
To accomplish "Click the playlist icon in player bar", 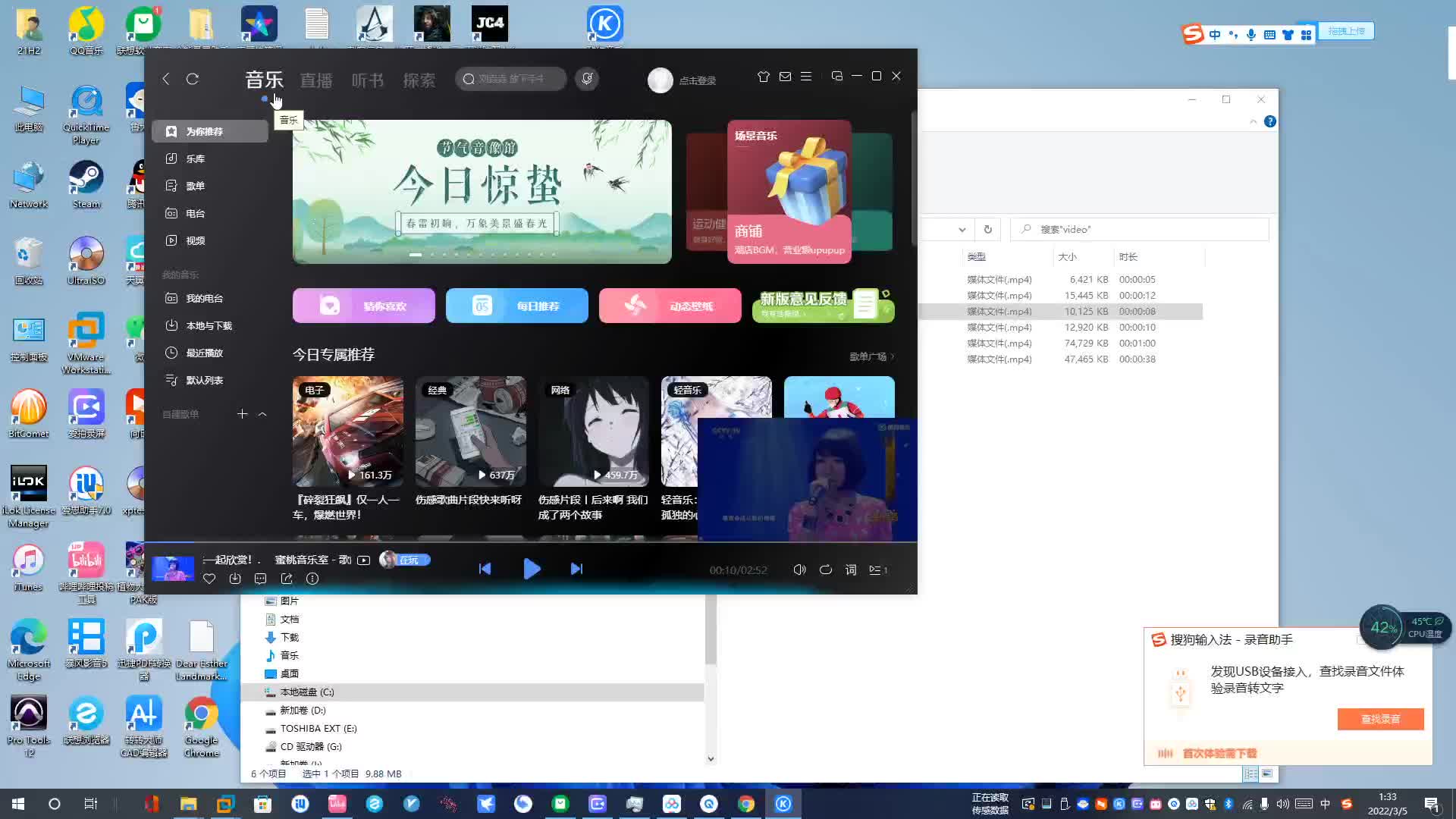I will (879, 570).
